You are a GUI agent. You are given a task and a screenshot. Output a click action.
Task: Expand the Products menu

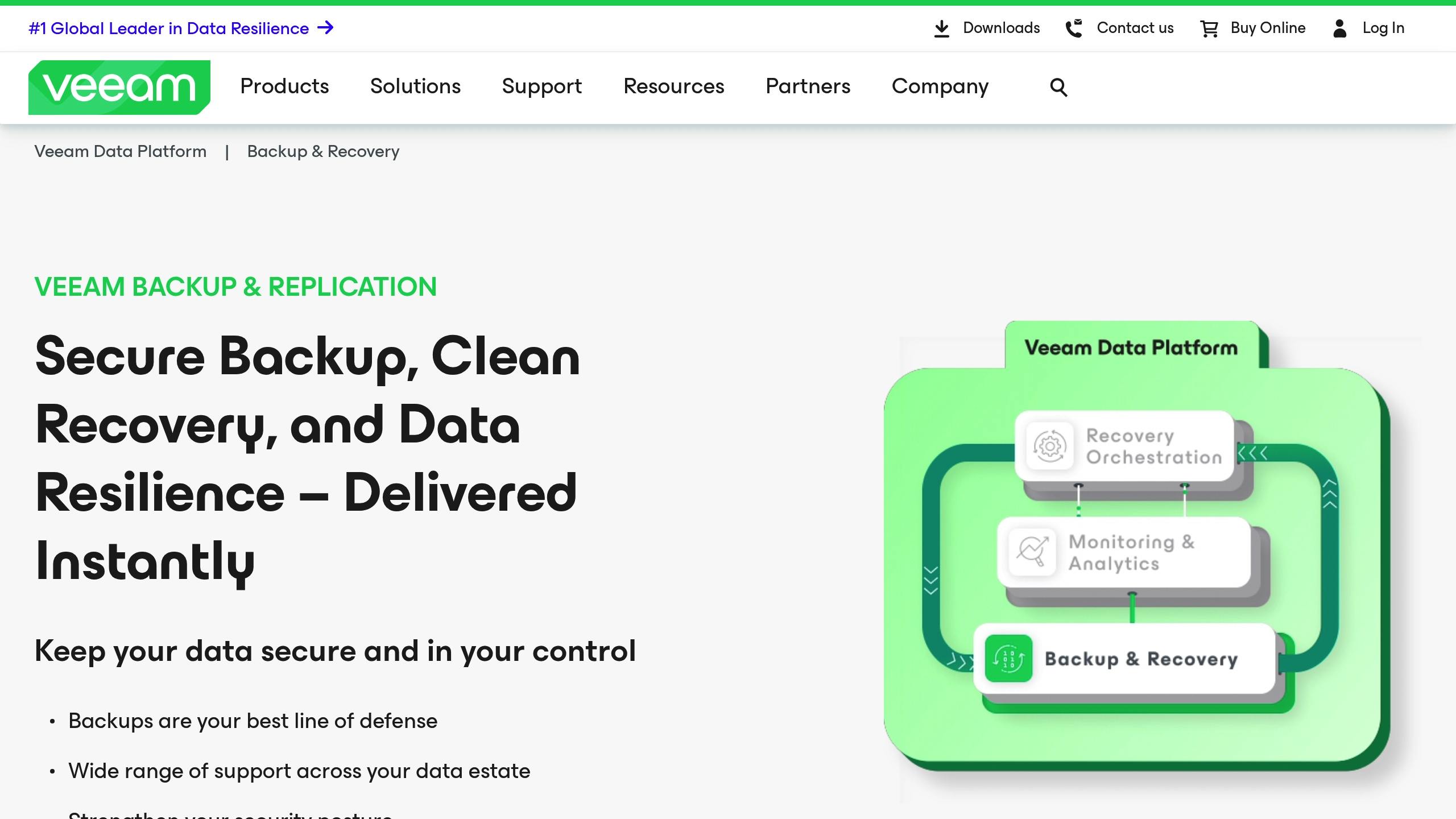pos(284,87)
